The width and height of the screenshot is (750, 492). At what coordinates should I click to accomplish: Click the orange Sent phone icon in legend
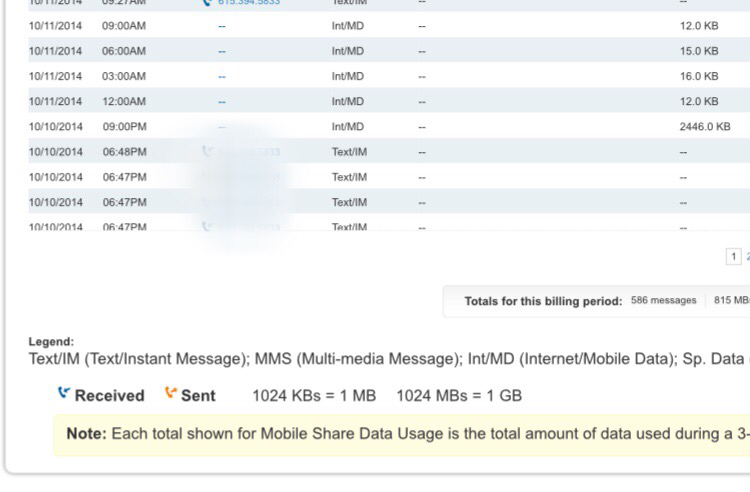click(171, 394)
